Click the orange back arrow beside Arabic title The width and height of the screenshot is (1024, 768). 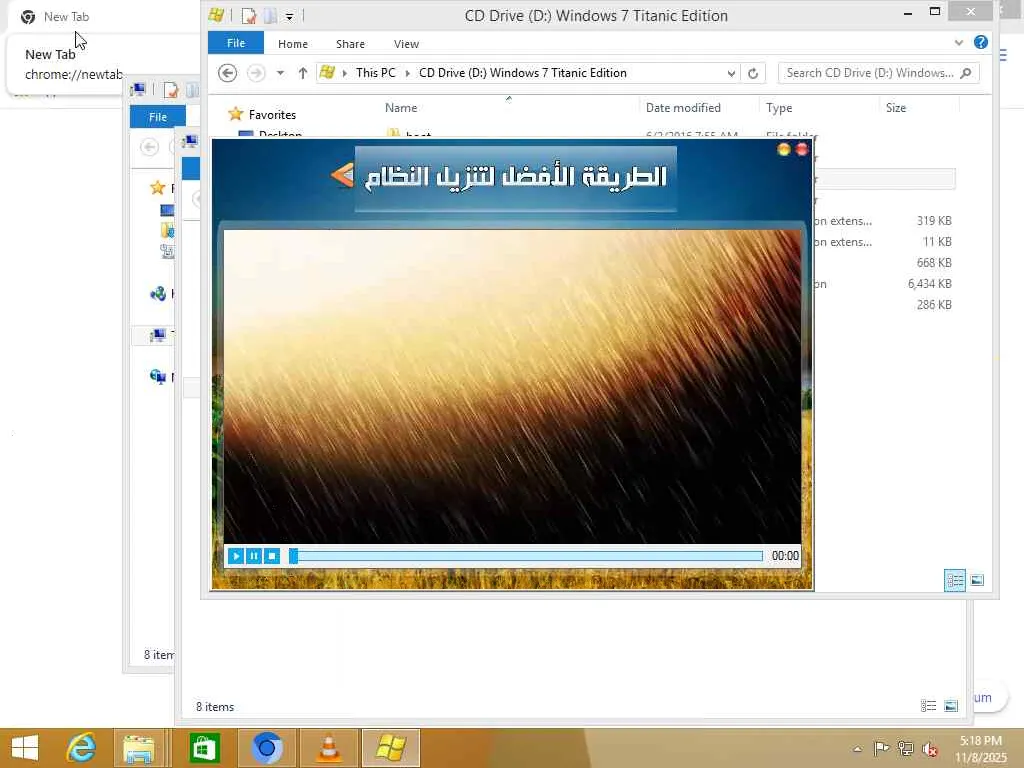(342, 175)
